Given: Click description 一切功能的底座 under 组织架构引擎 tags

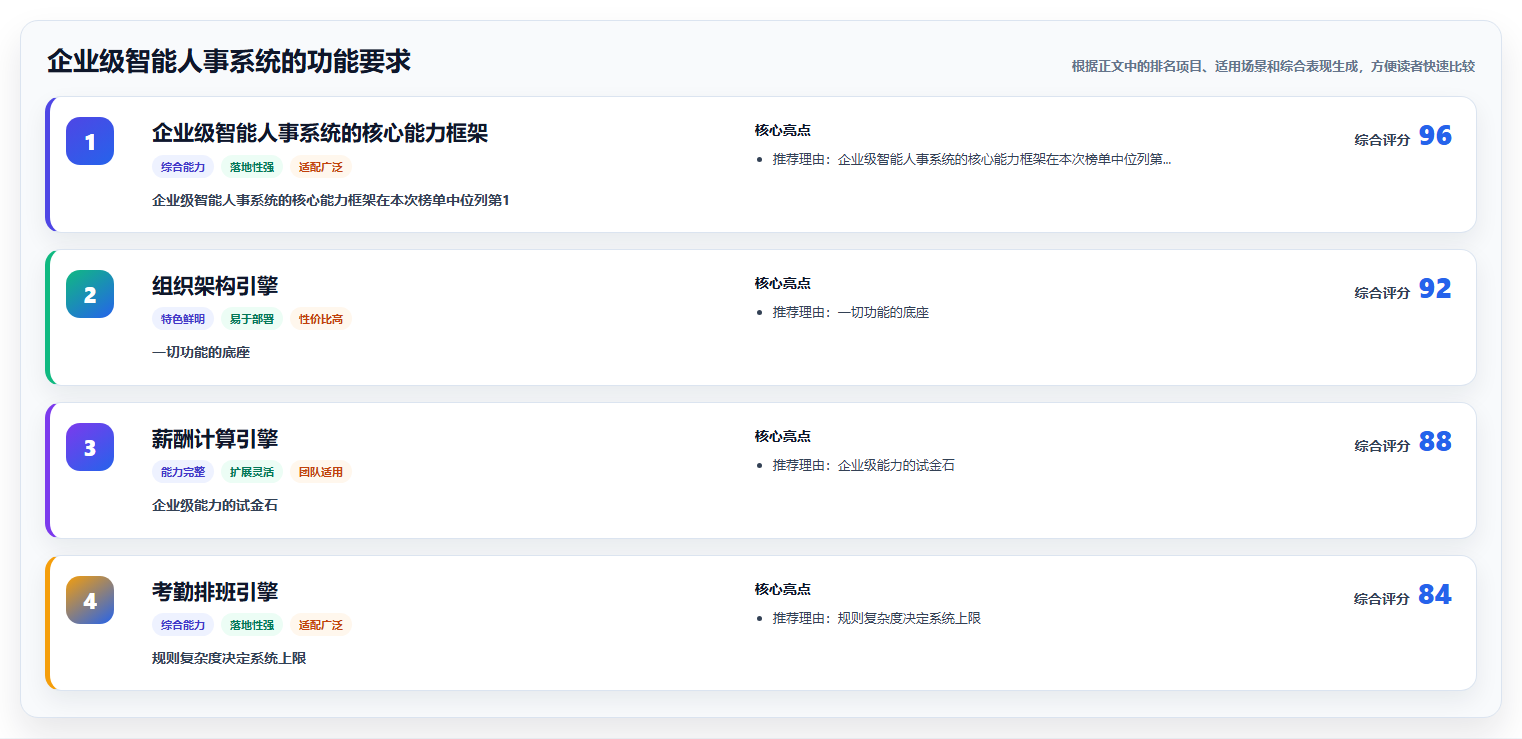Looking at the screenshot, I should (x=201, y=352).
